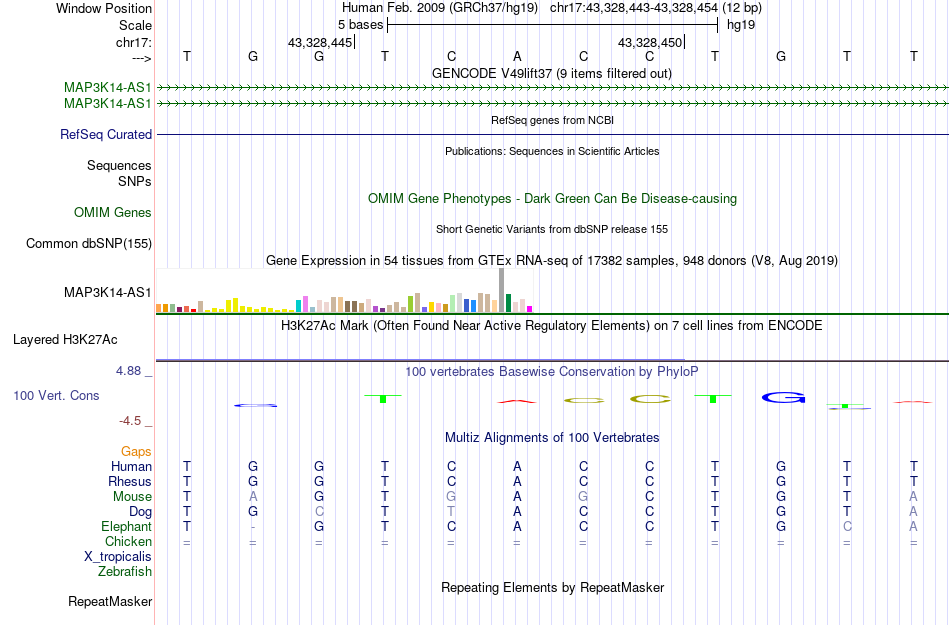
Task: Click the Elephant species row label
Action: tap(127, 526)
